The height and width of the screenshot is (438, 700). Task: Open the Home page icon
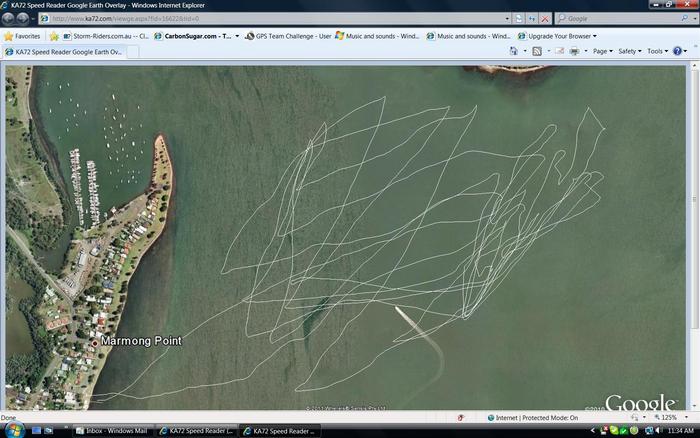tap(514, 51)
